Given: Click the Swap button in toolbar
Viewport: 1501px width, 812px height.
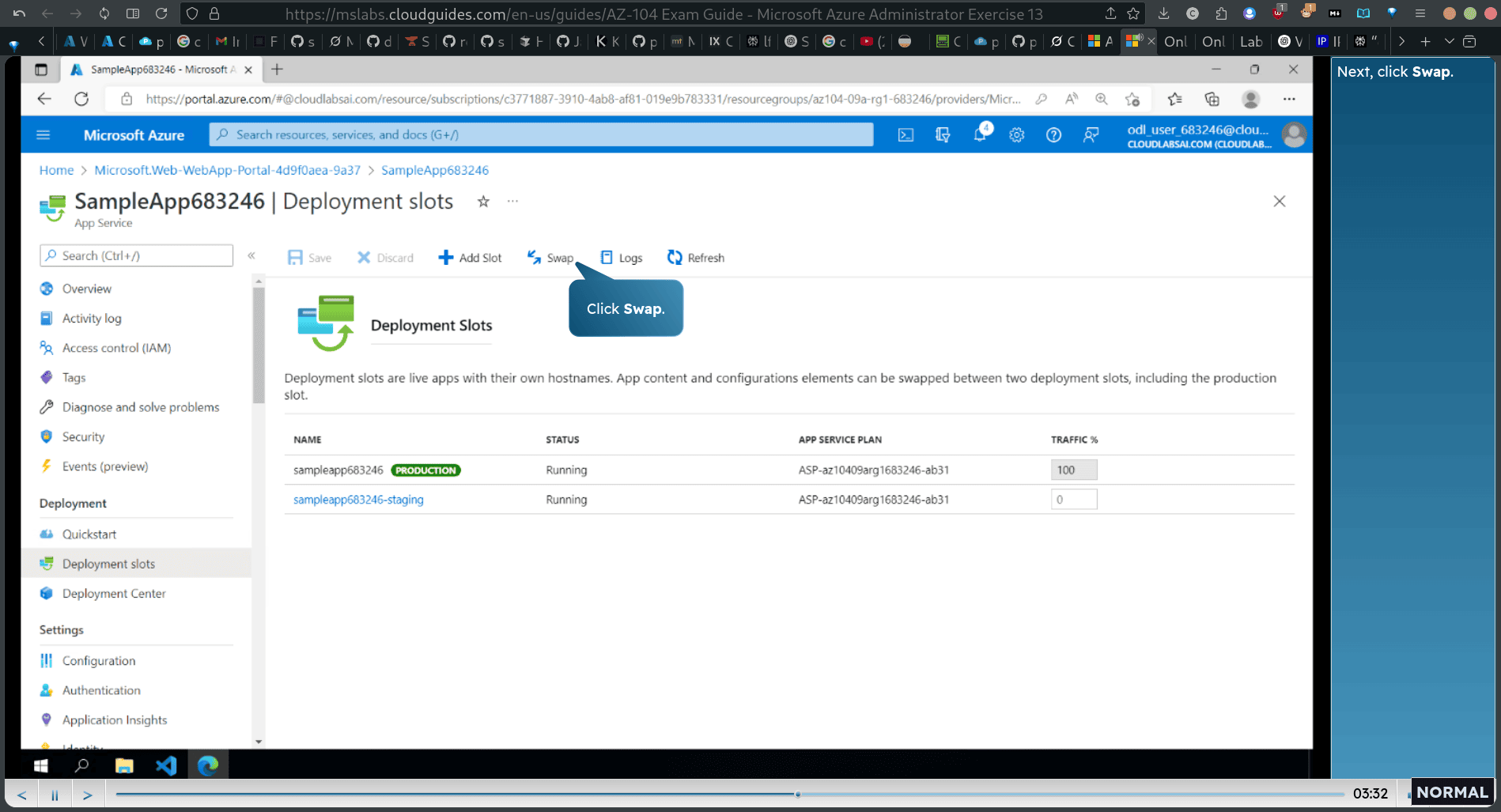Looking at the screenshot, I should [x=550, y=258].
